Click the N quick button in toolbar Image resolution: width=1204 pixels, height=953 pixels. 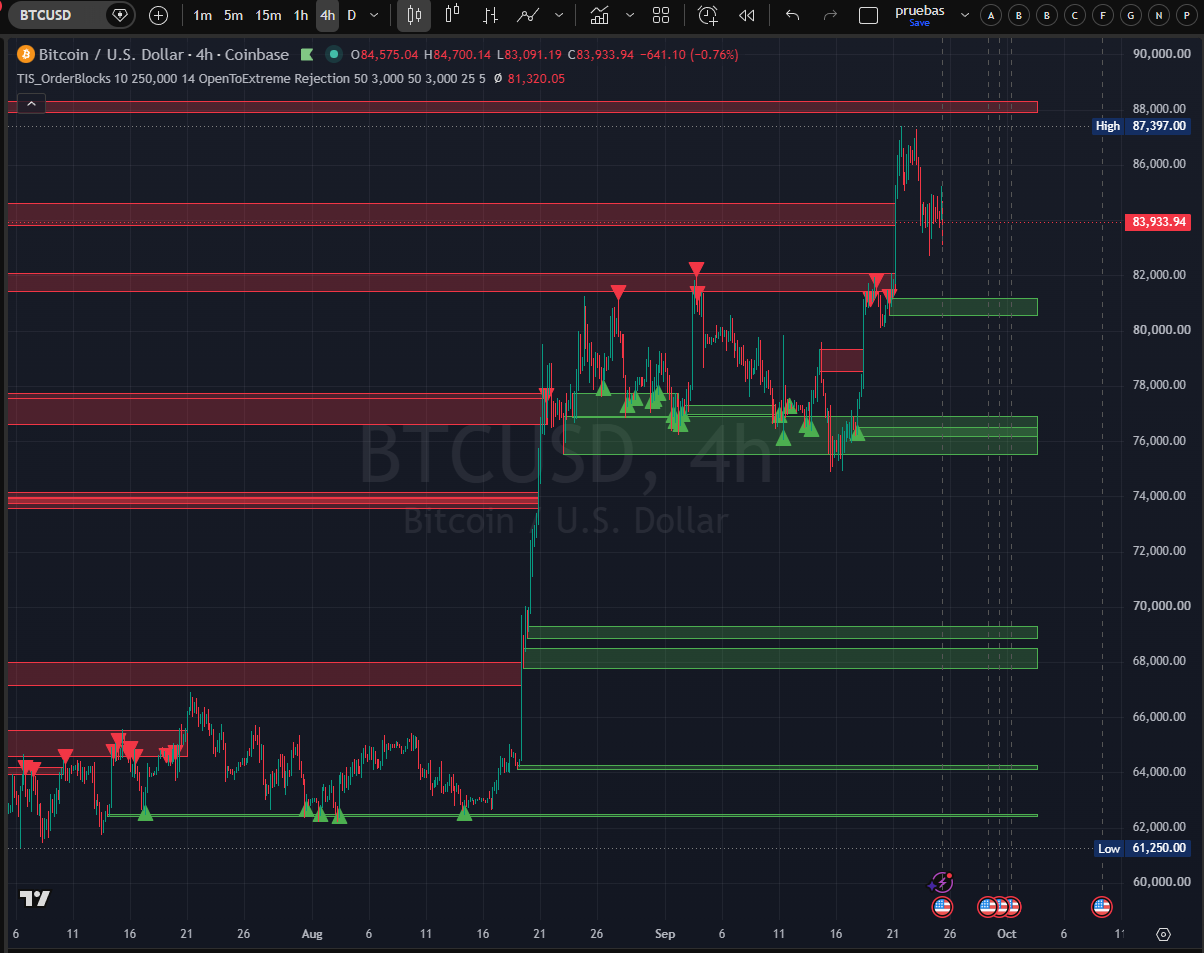1158,15
